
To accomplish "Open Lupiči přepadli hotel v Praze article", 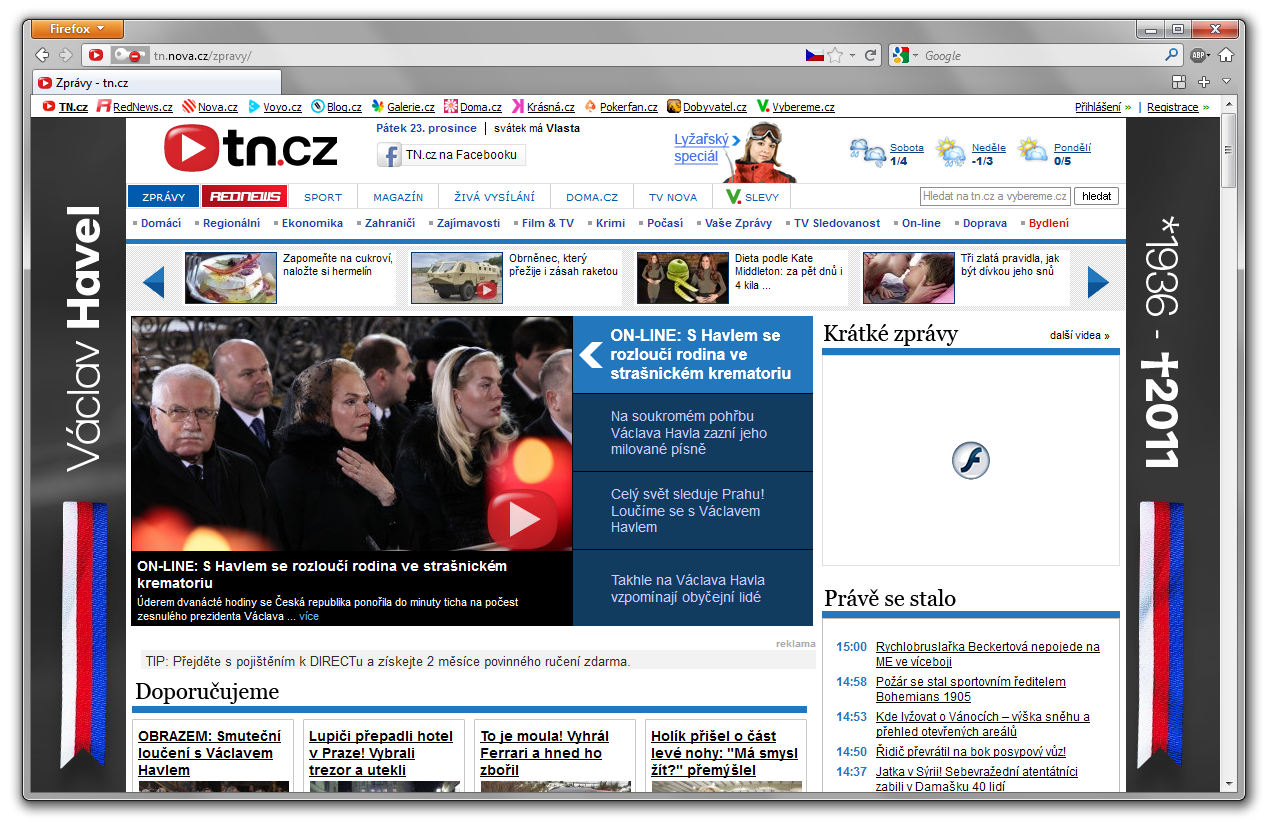I will 381,753.
